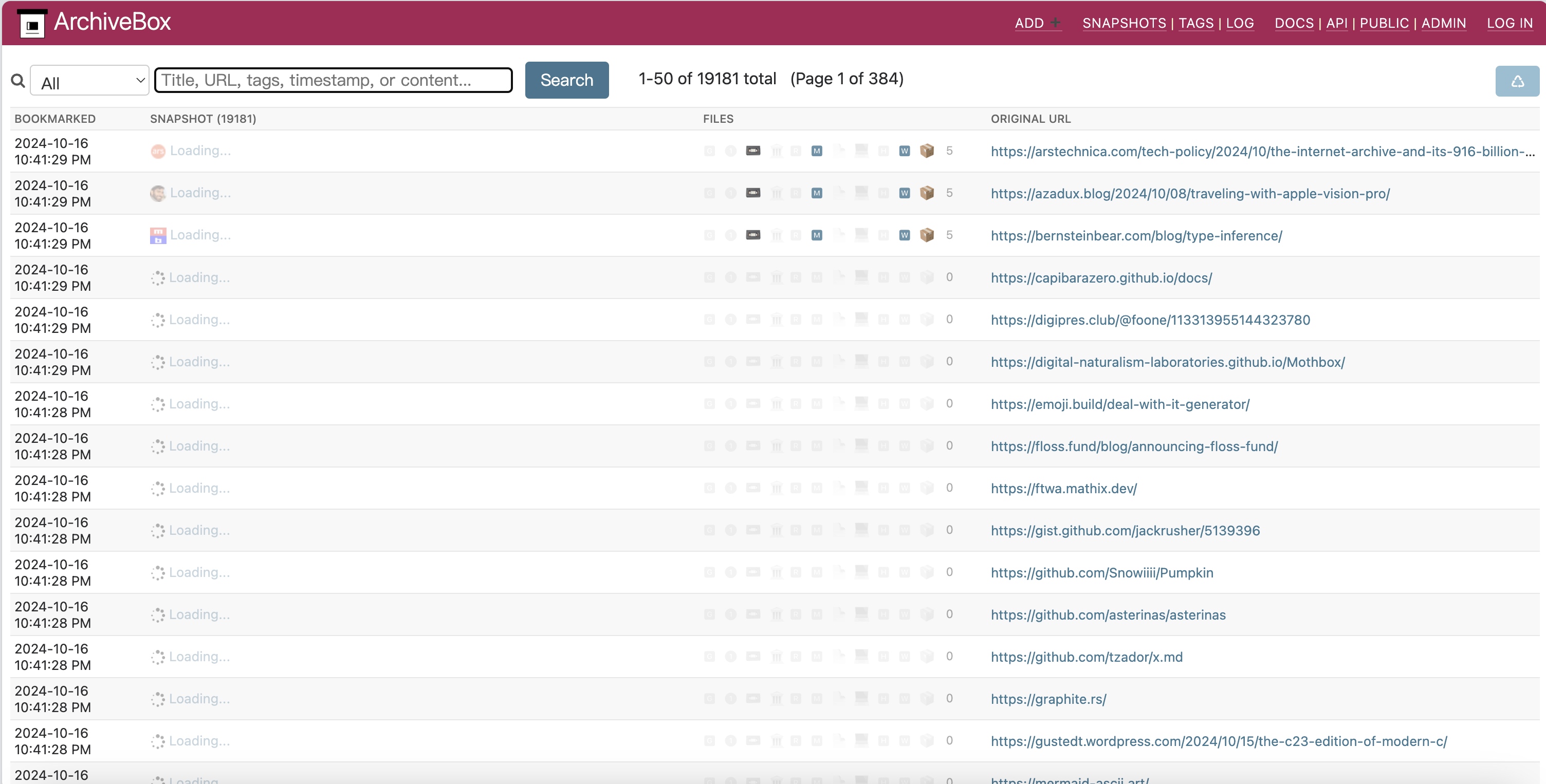Click the Search button
Screen dimensions: 1546x784
(566, 80)
